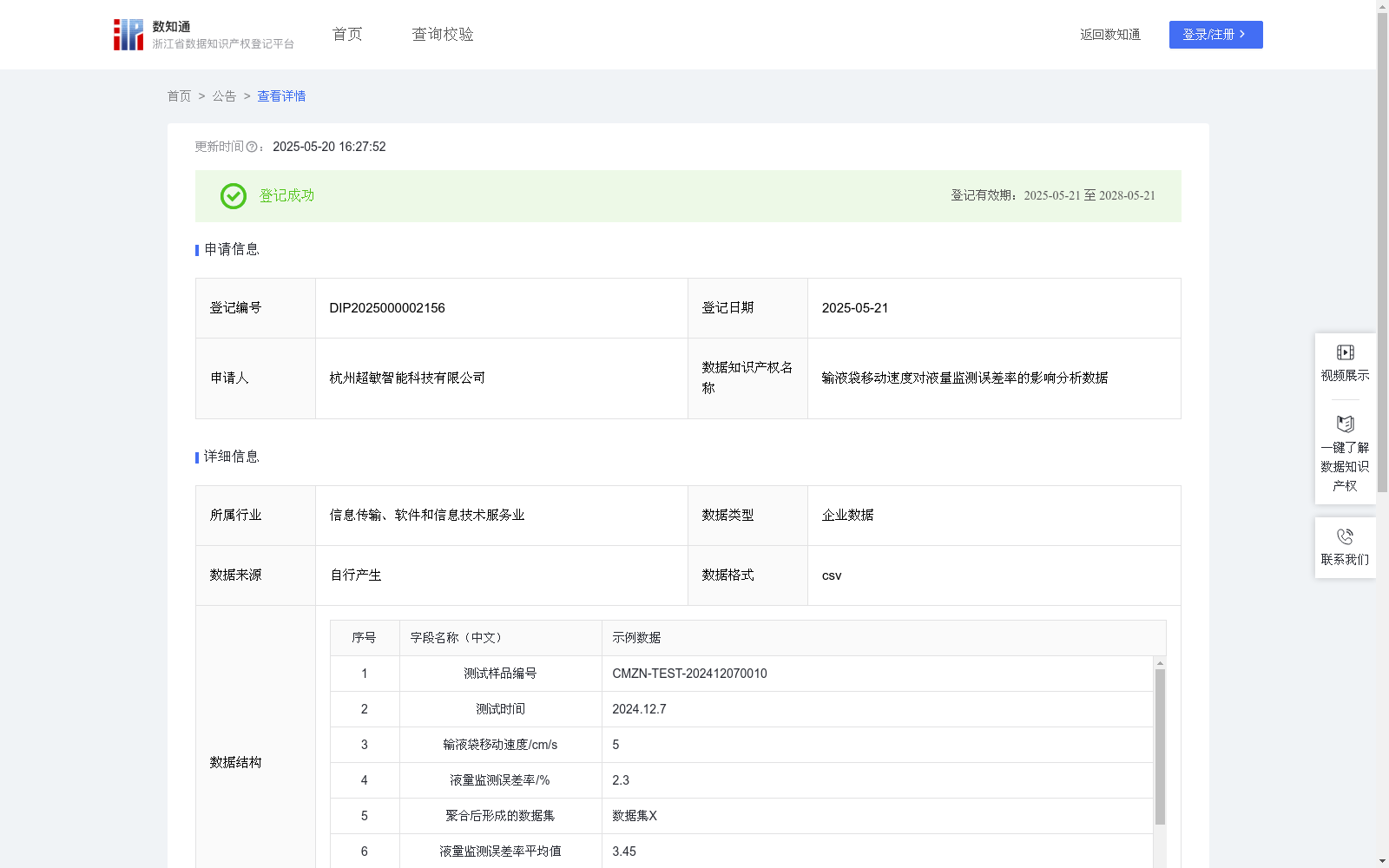Click the arrow icon inside 登录/注册 button
The image size is (1389, 868).
(1241, 35)
